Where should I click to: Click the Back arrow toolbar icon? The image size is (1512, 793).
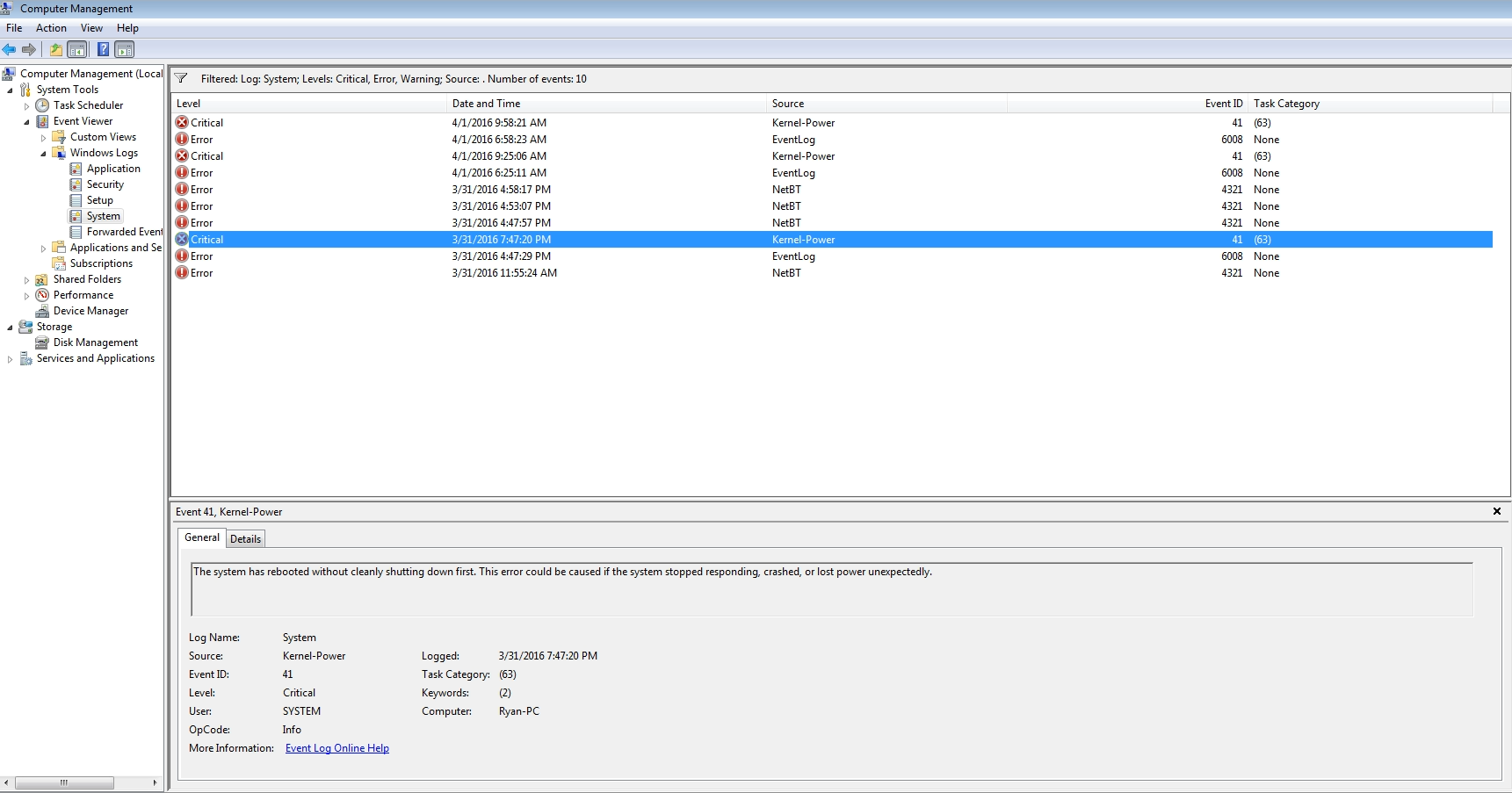point(10,49)
